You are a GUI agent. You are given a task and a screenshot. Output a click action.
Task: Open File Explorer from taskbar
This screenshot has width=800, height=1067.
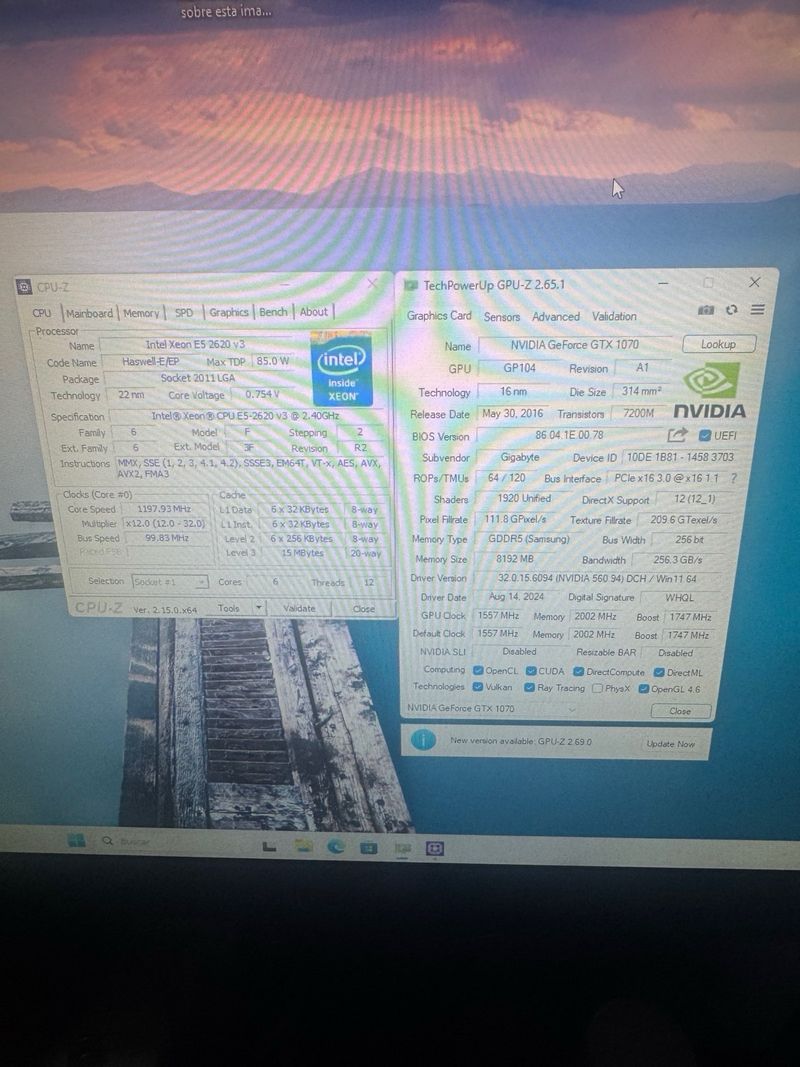point(303,846)
